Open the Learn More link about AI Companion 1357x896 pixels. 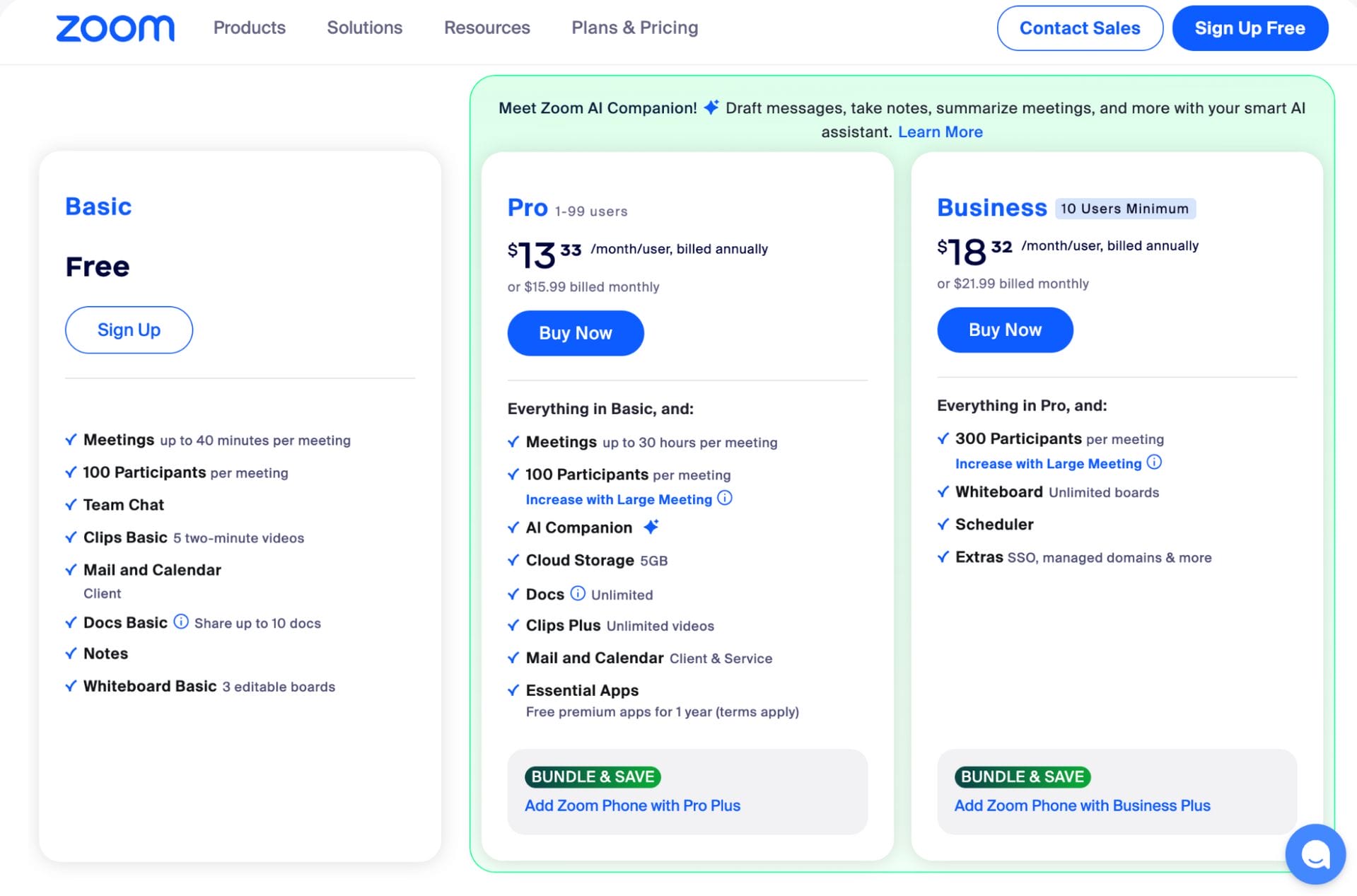point(940,132)
